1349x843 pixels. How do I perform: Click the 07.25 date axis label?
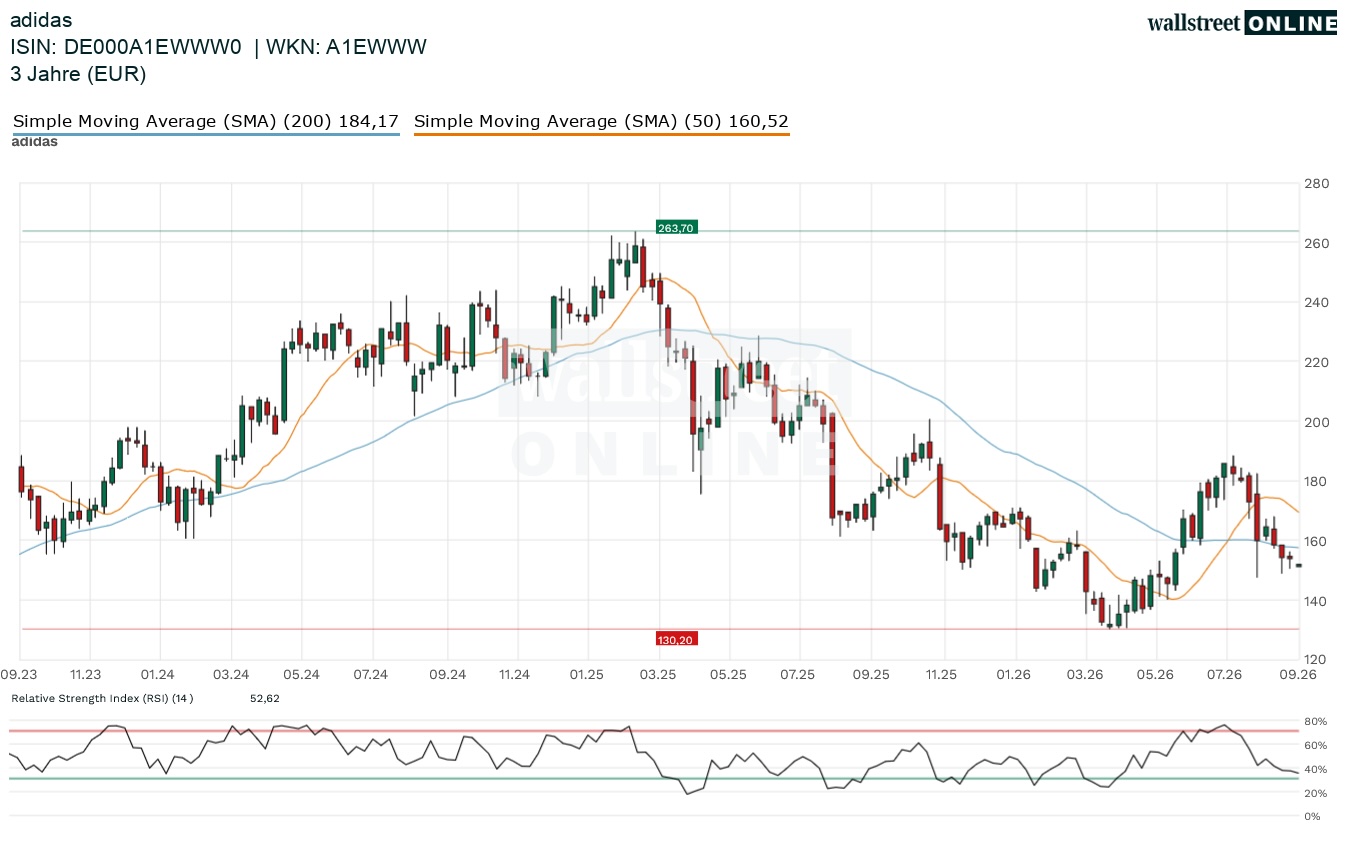pos(799,675)
